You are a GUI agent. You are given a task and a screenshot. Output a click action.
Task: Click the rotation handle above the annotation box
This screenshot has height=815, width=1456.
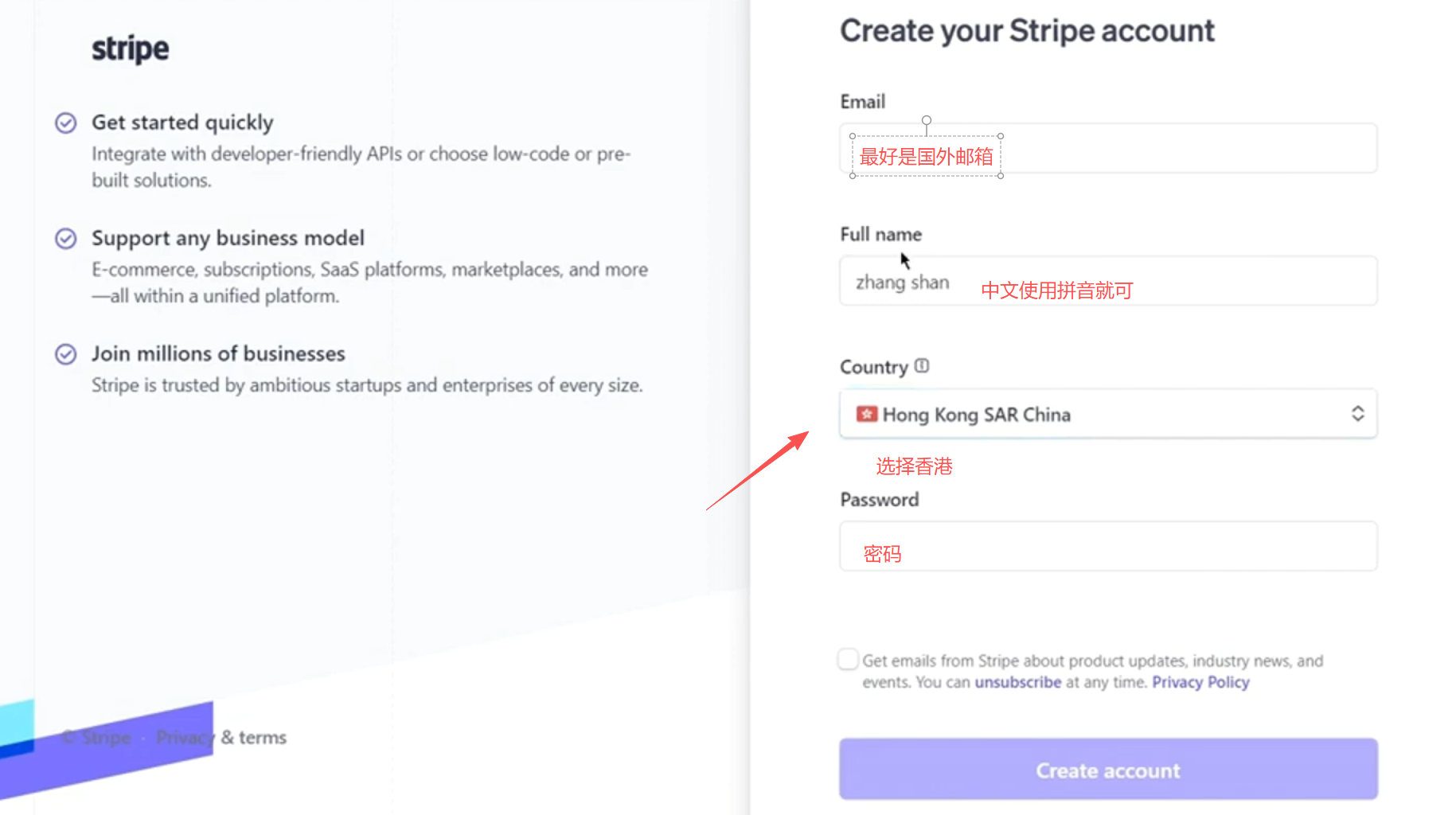[x=927, y=121]
